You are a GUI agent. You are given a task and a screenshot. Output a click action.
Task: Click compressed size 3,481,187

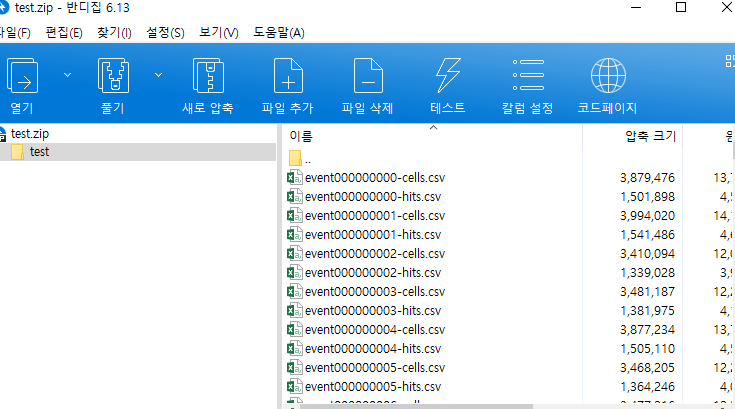(x=647, y=292)
